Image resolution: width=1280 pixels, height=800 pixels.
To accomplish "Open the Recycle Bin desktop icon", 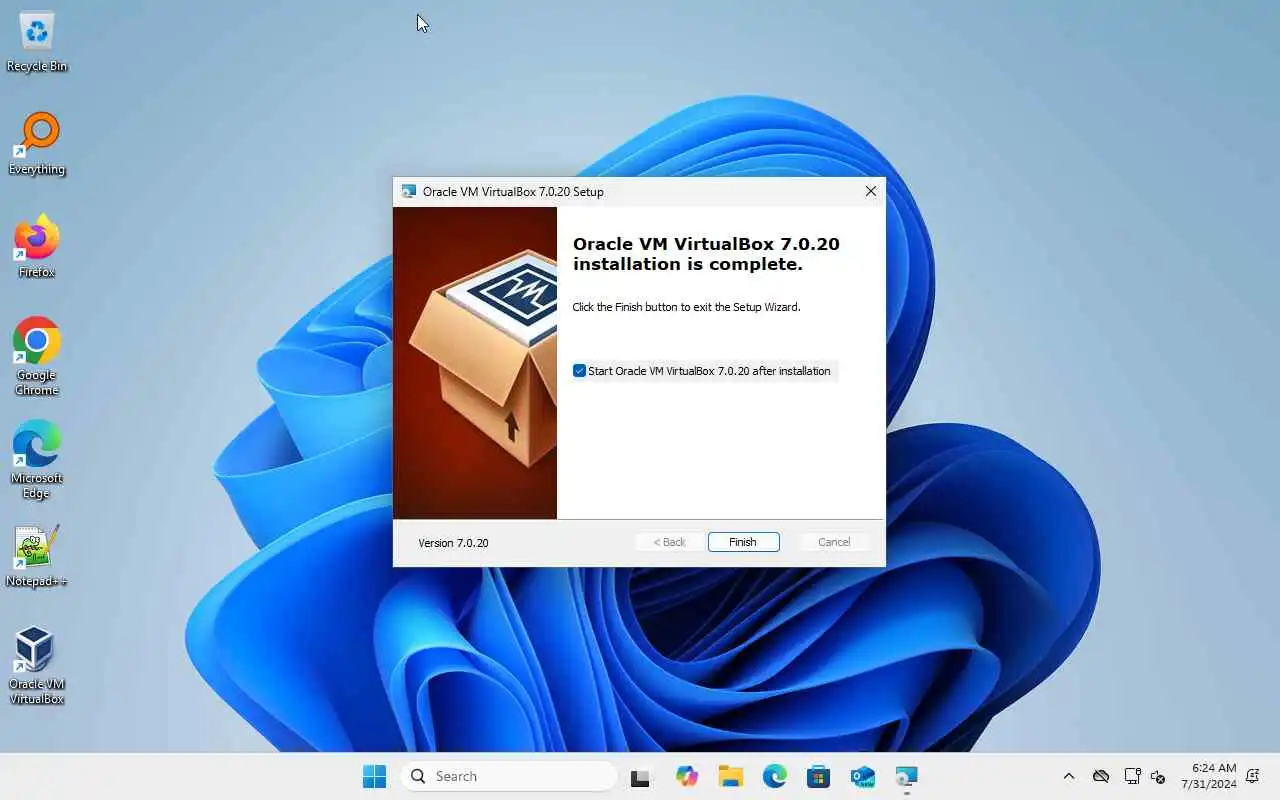I will [37, 43].
